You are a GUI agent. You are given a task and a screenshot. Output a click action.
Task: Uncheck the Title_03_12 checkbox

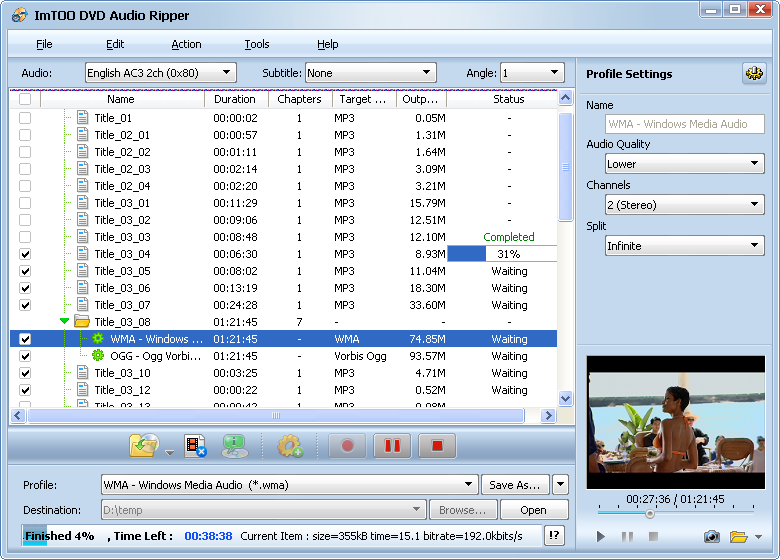[25, 390]
